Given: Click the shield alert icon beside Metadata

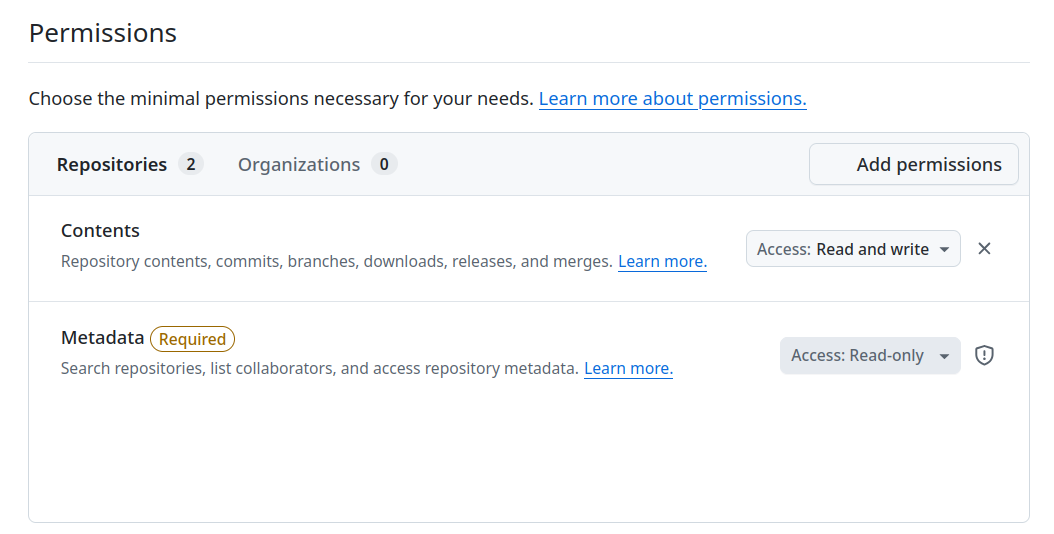Looking at the screenshot, I should (984, 355).
